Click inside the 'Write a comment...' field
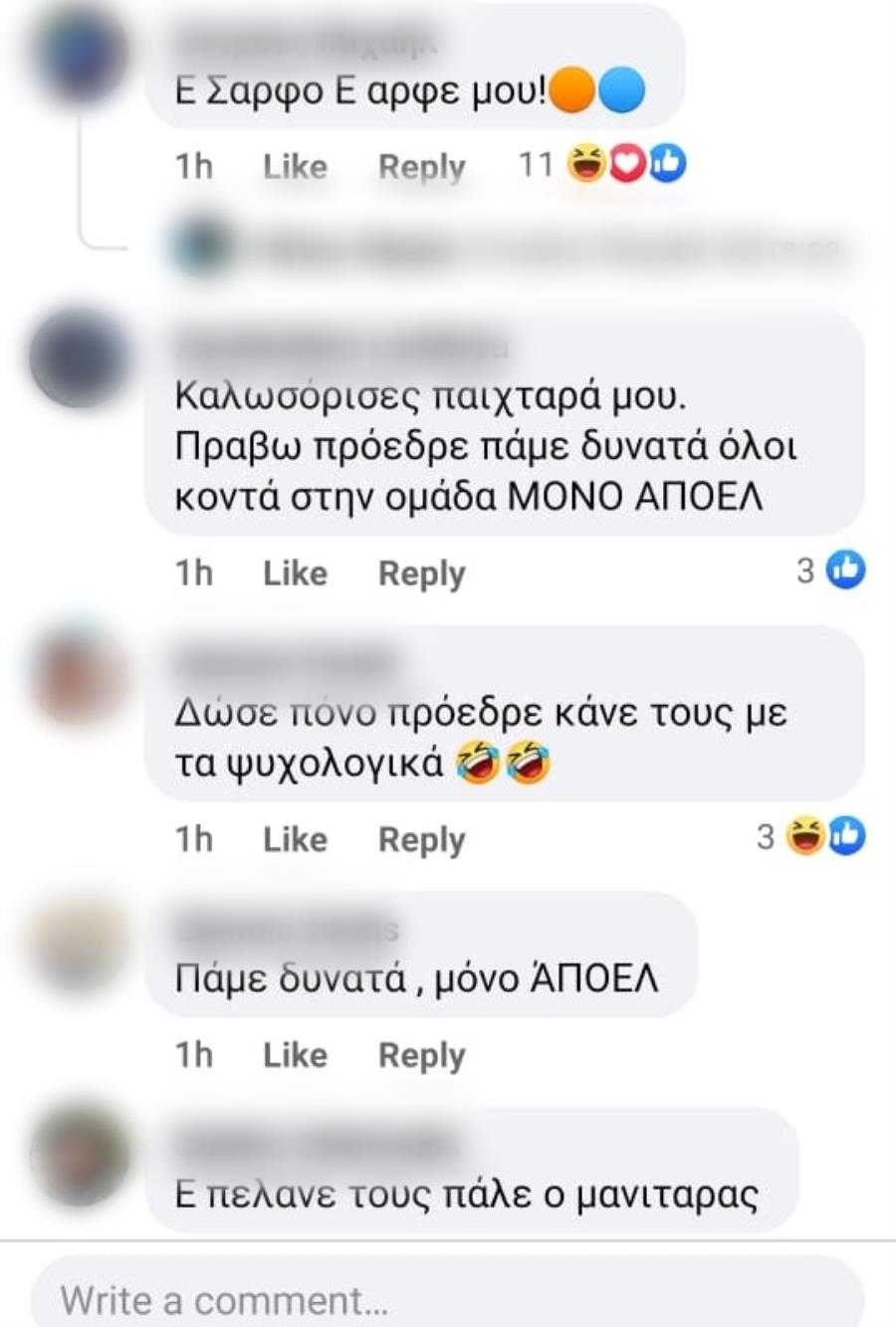 point(448,1297)
